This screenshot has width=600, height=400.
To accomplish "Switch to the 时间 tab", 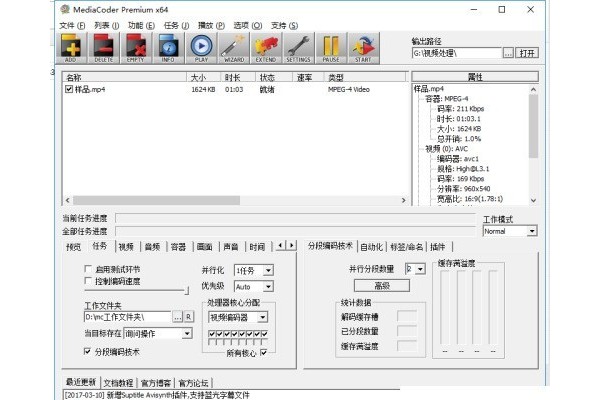I will [257, 247].
